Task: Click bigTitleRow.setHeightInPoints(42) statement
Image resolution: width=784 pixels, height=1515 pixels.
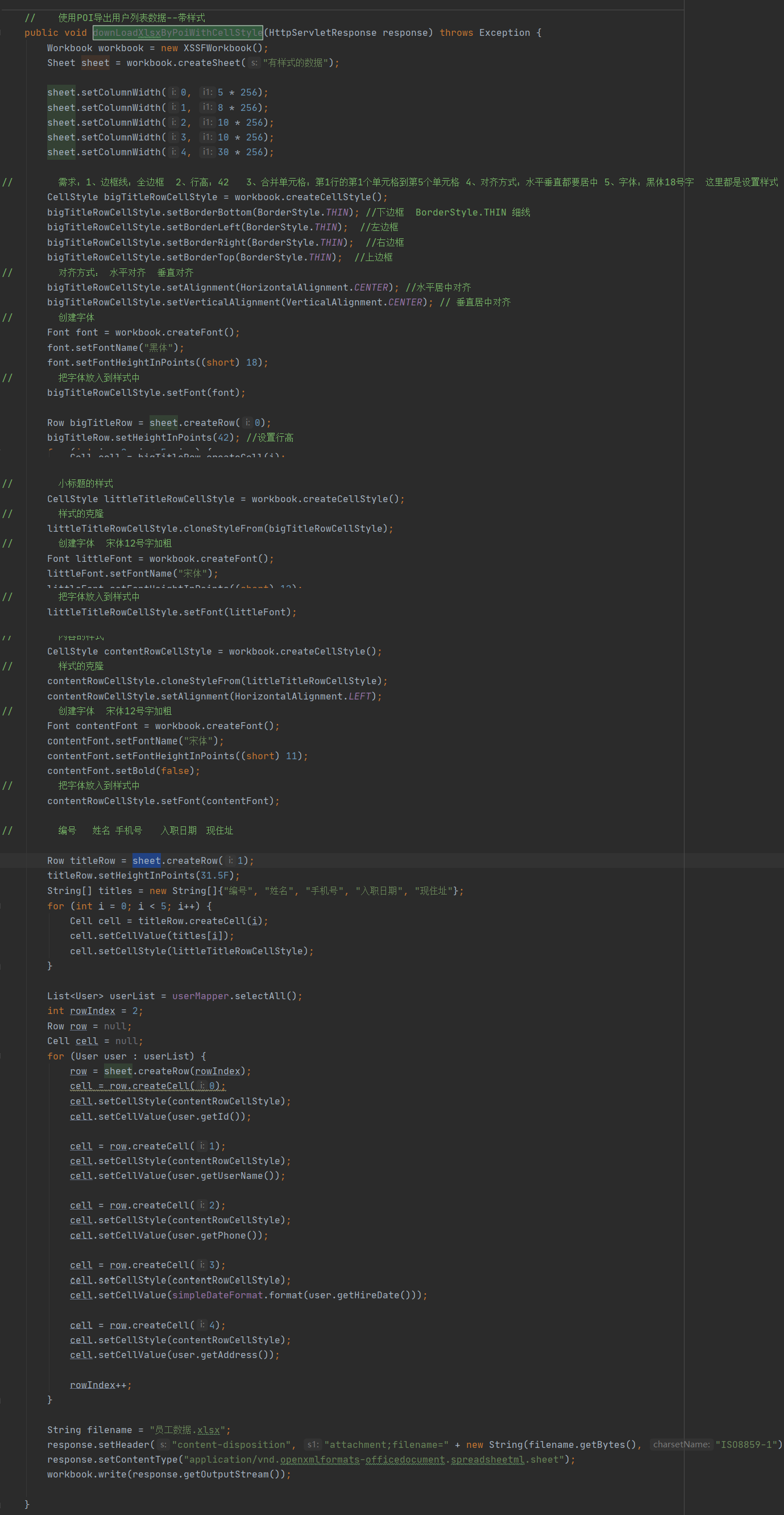Action: 143,437
